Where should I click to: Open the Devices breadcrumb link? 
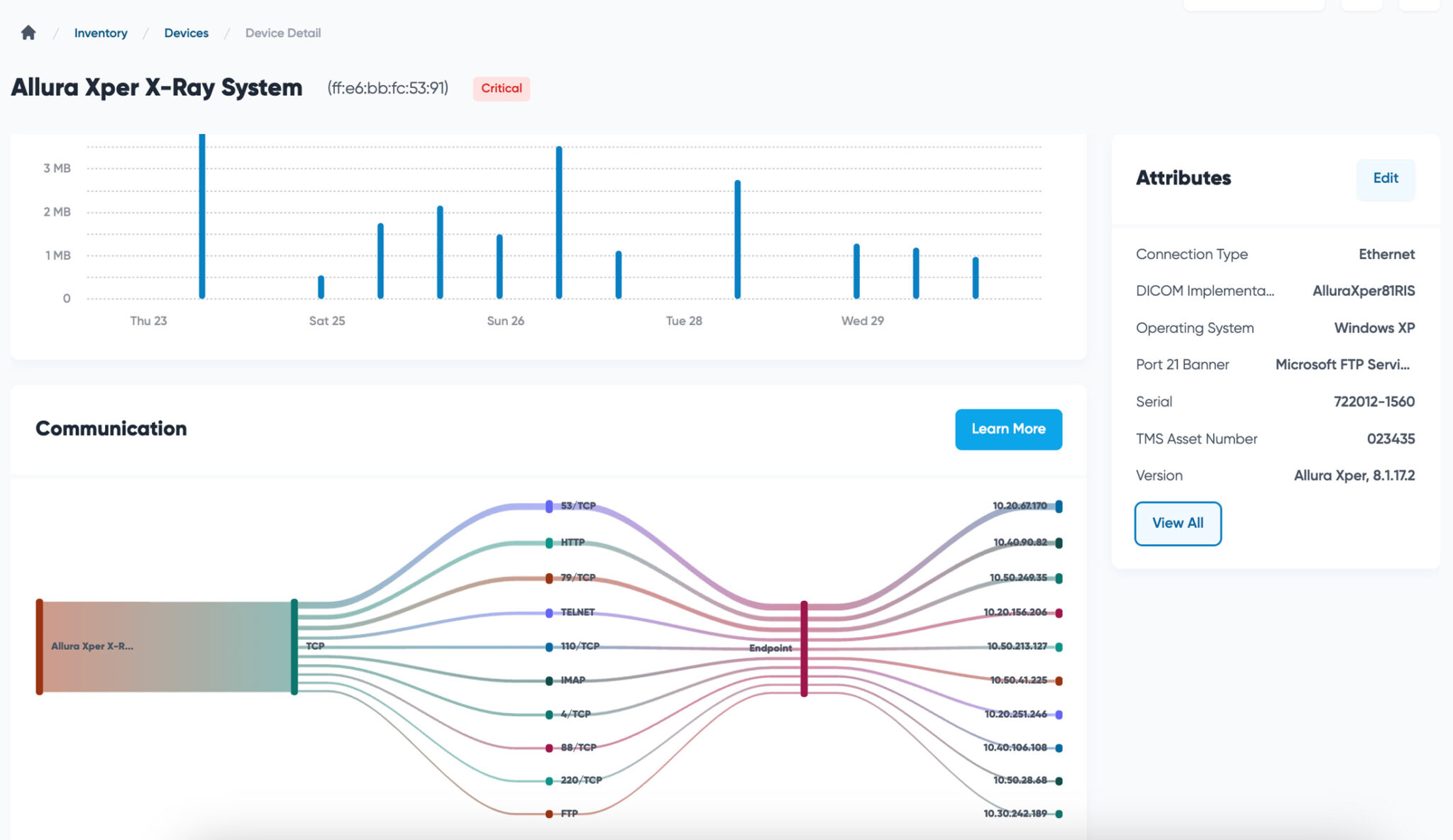(x=186, y=33)
